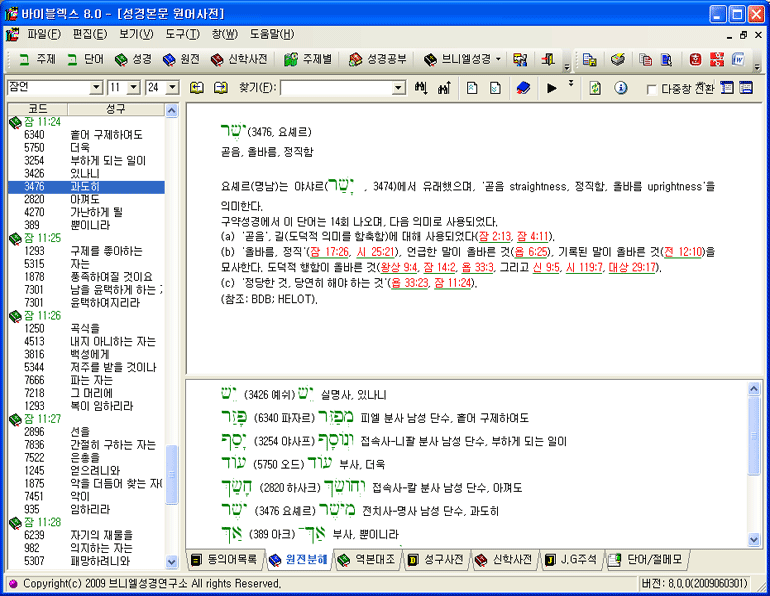This screenshot has width=770, height=596.
Task: Open the 도움말(H) menu
Action: [272, 34]
